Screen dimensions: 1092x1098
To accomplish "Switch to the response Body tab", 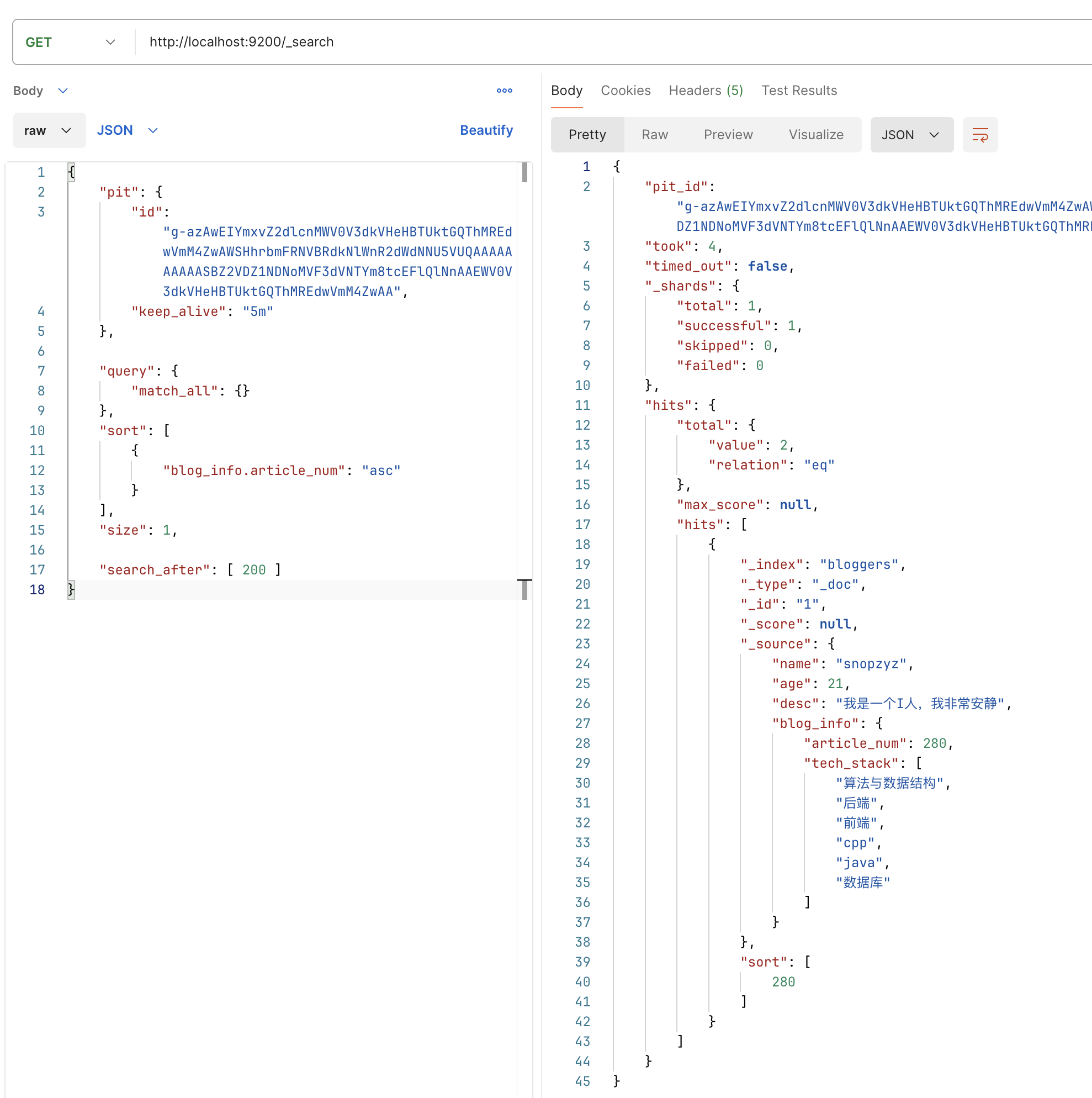I will [566, 91].
